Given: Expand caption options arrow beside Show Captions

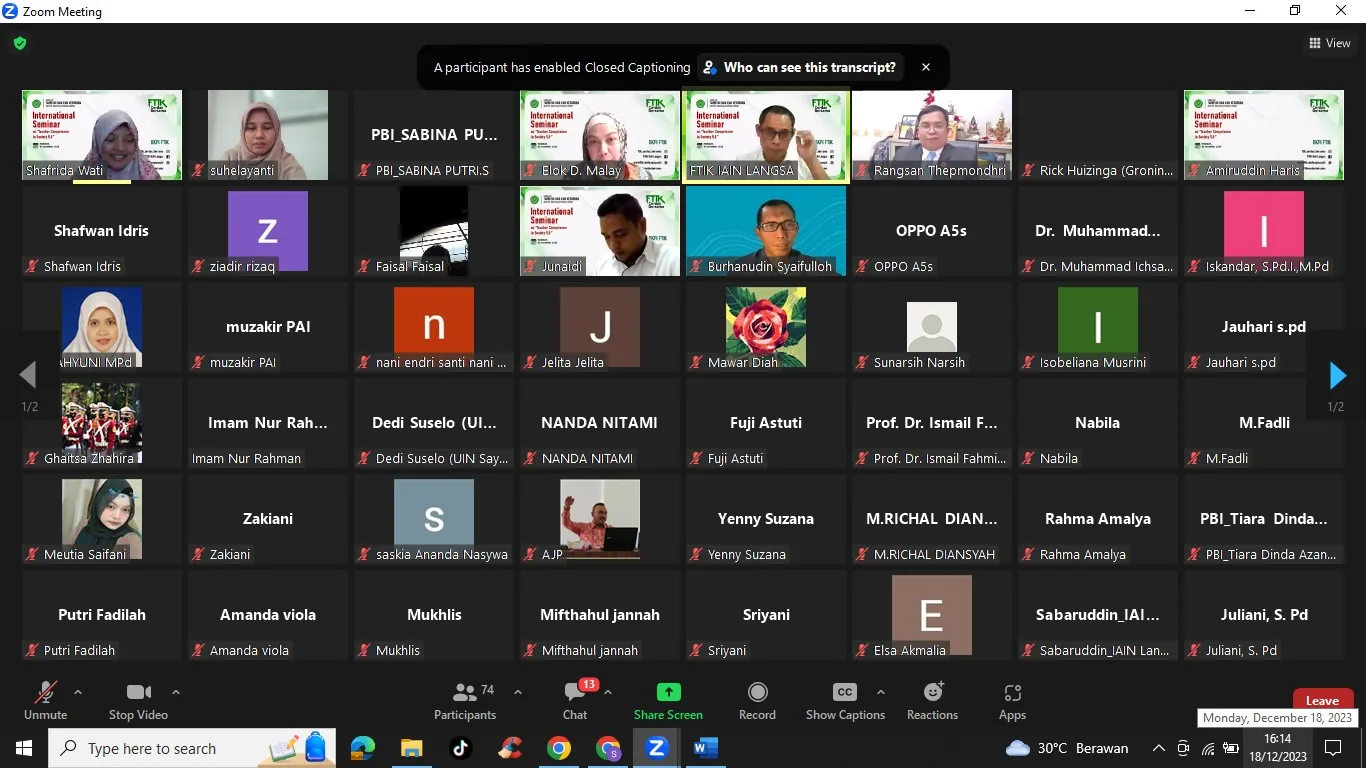Looking at the screenshot, I should point(880,692).
